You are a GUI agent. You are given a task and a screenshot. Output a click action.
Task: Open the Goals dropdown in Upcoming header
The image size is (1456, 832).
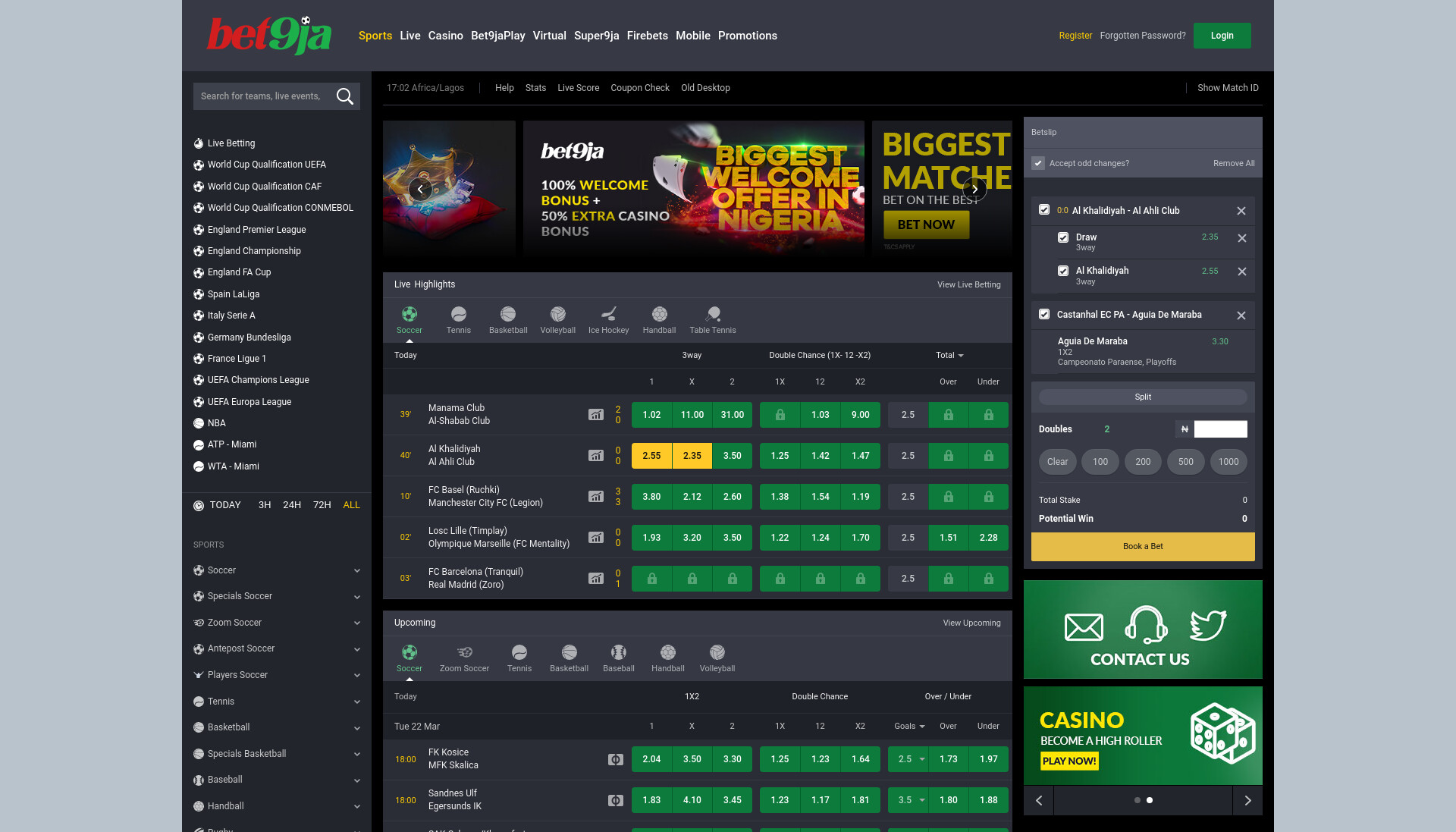tap(909, 726)
